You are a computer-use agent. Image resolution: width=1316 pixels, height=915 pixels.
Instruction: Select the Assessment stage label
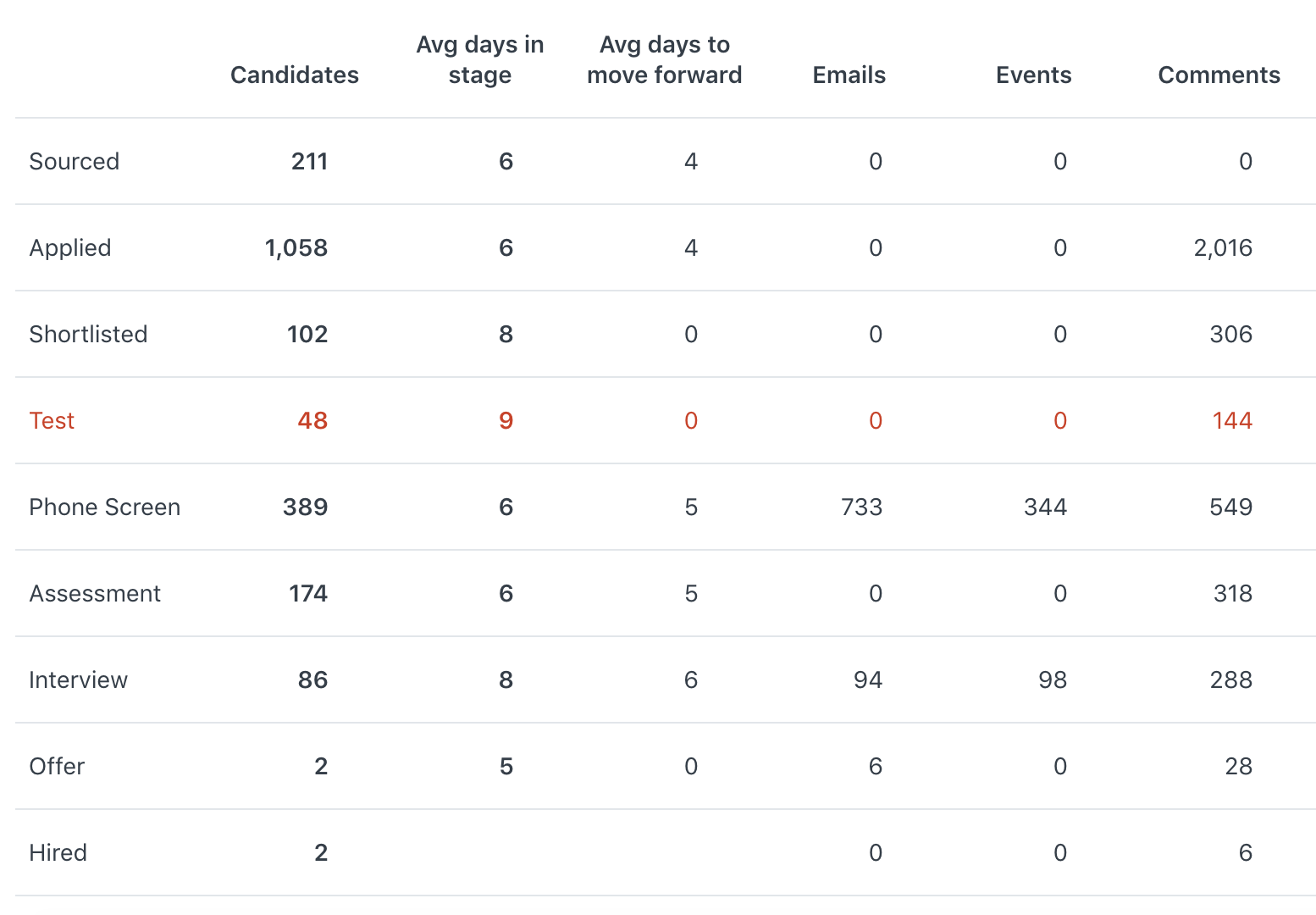95,594
